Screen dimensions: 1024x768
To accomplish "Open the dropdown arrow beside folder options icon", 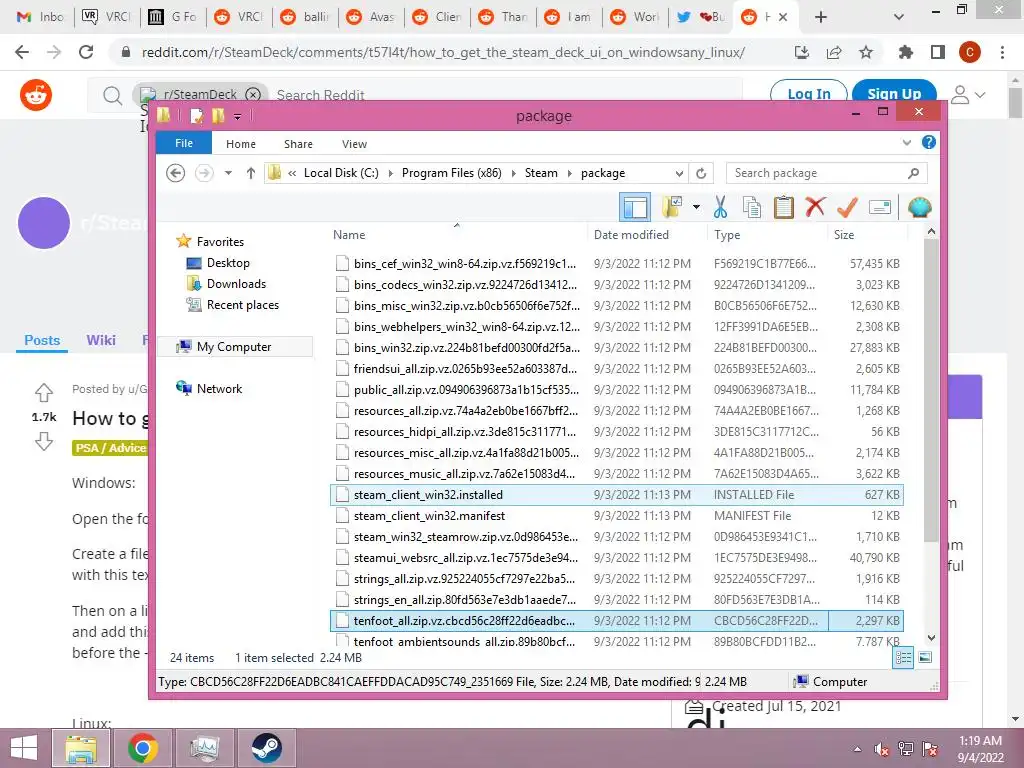I will click(696, 208).
